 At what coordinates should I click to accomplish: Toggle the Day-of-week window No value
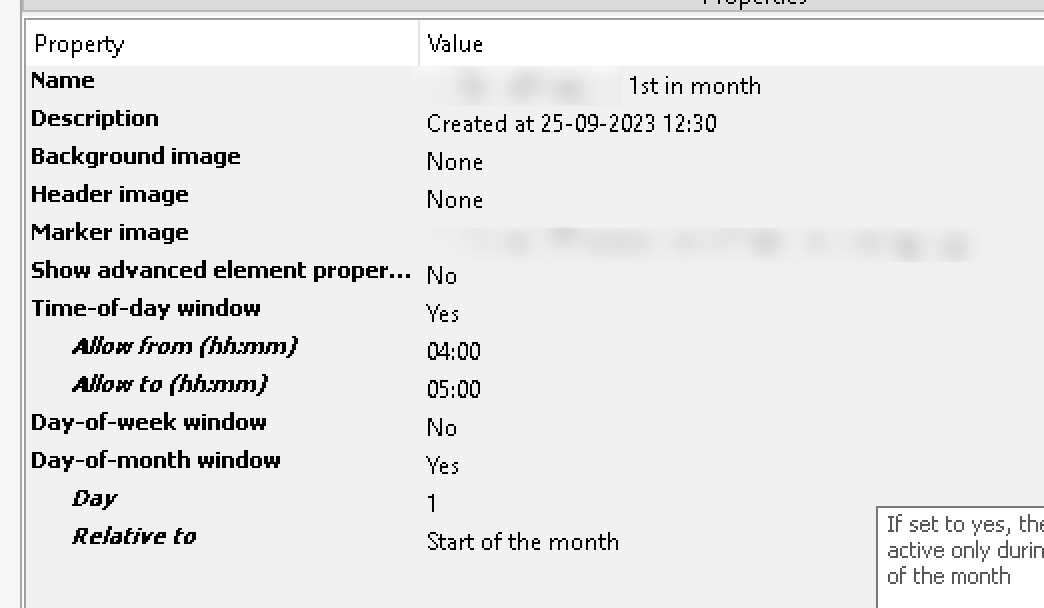pyautogui.click(x=442, y=428)
